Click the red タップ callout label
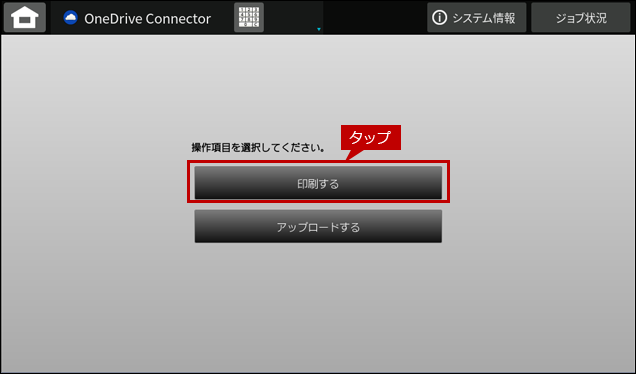This screenshot has width=636, height=374. (x=371, y=137)
